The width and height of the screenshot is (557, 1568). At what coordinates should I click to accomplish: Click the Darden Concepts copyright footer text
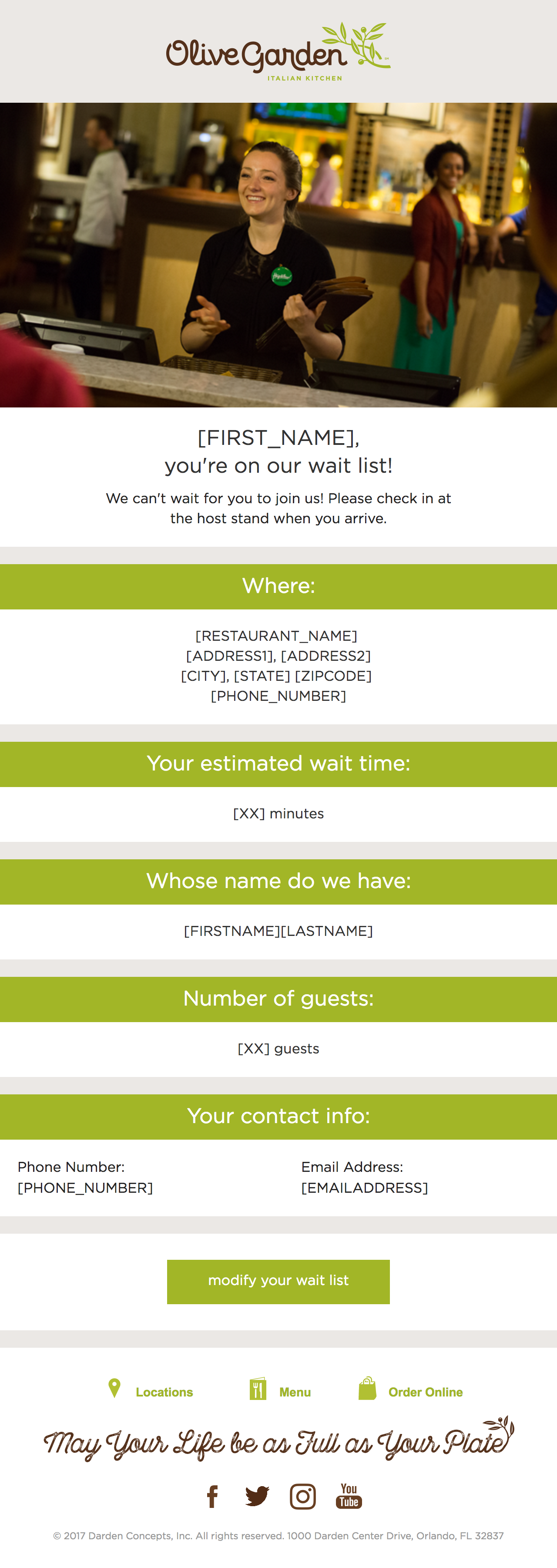(278, 1536)
